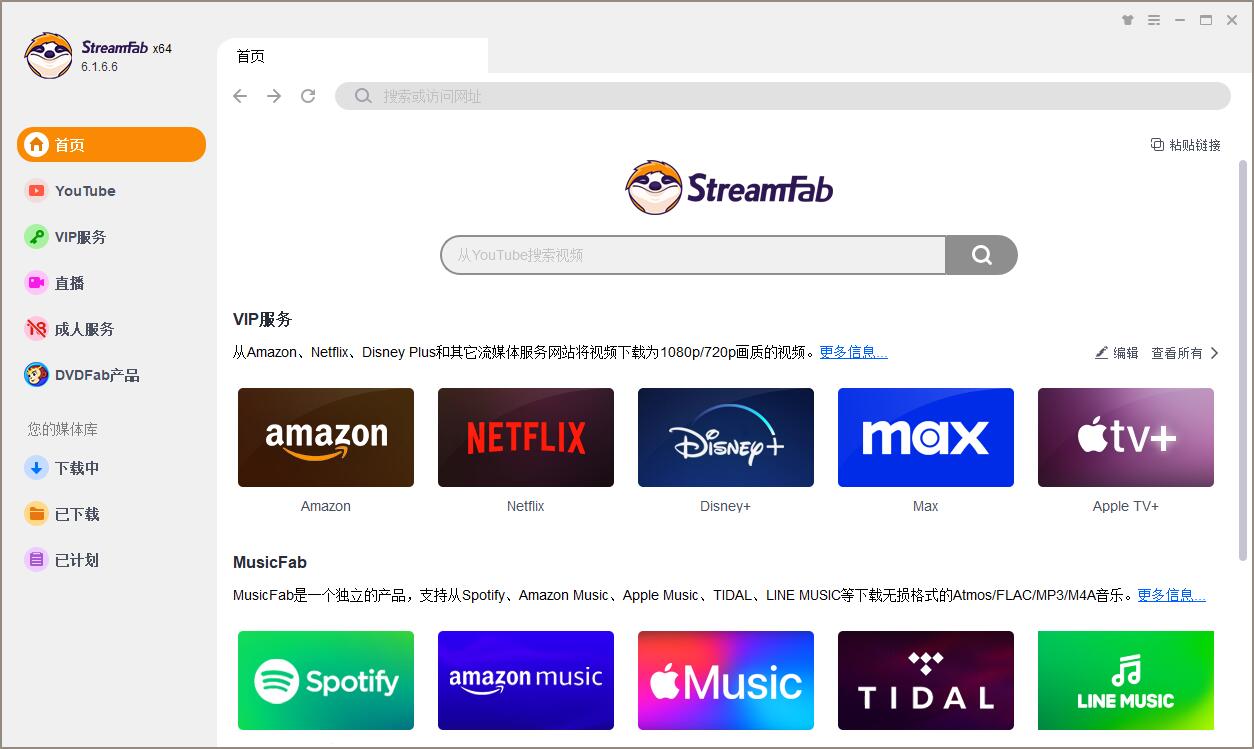
Task: Click the purple list icon for 已计划
Action: 36,560
